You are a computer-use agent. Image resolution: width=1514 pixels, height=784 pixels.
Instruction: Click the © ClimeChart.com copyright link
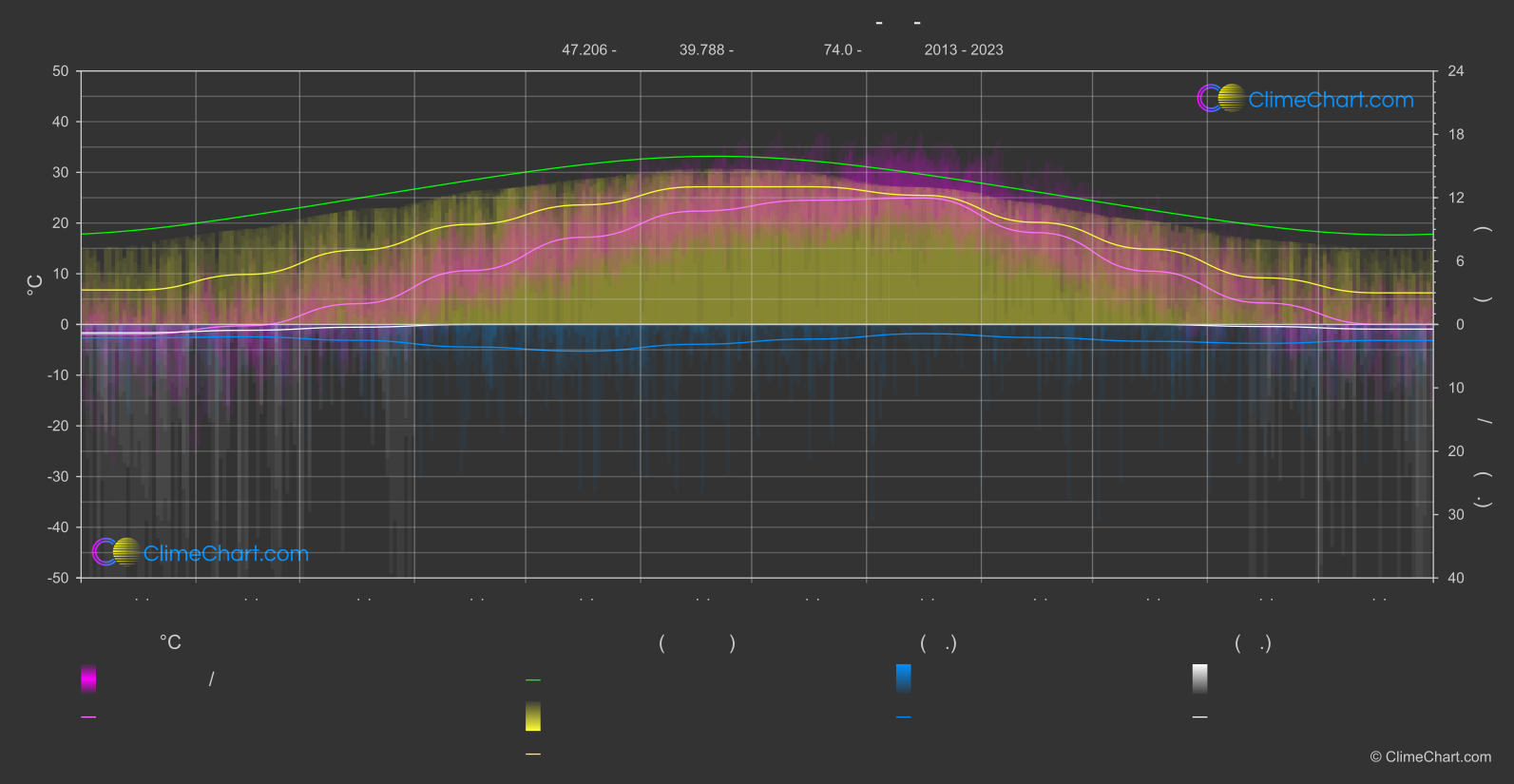(1430, 756)
